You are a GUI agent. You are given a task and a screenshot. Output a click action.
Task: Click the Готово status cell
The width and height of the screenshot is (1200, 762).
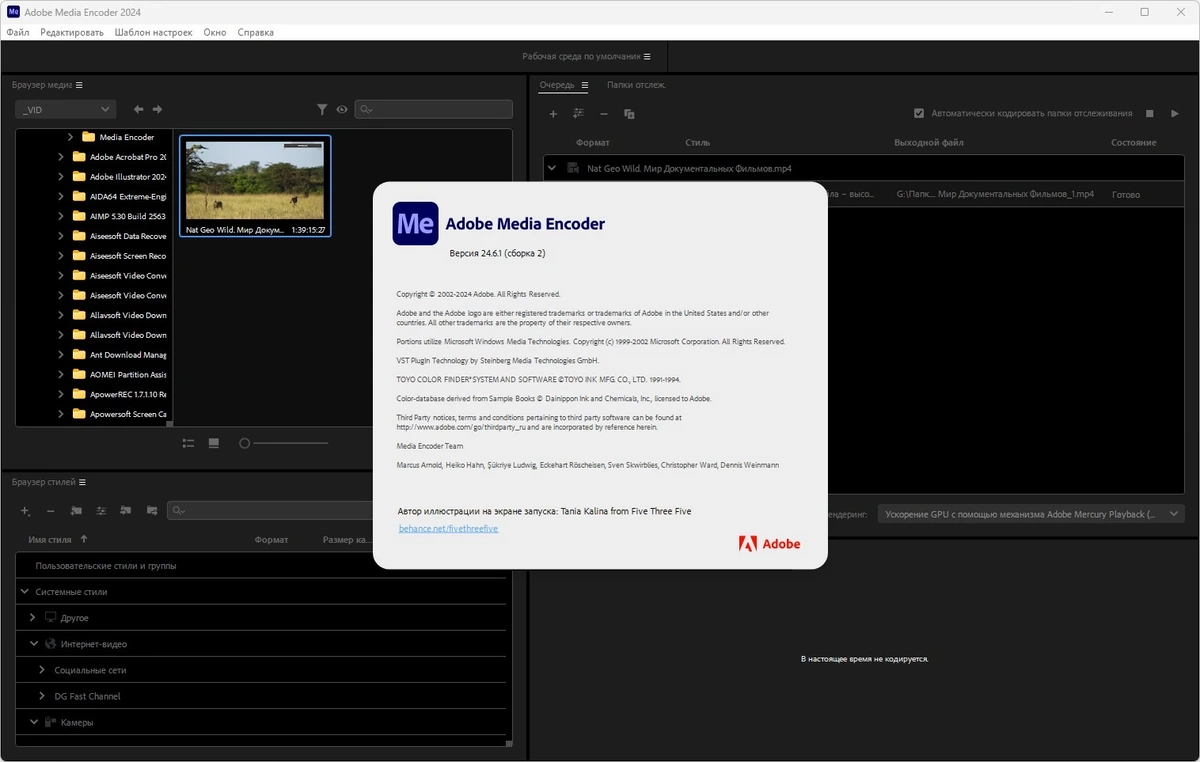coord(1126,195)
